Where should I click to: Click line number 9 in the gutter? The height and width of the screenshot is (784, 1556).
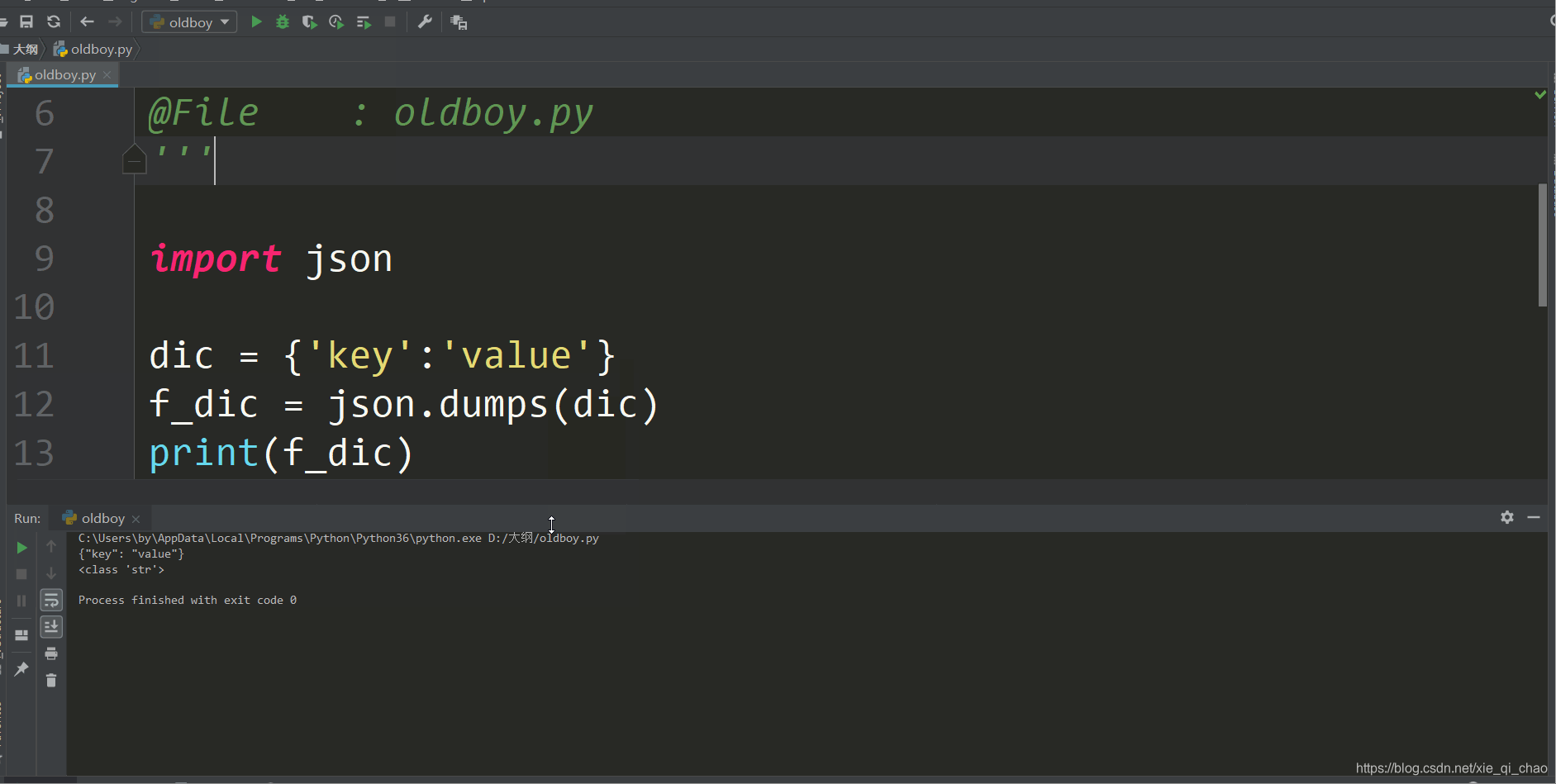(45, 259)
